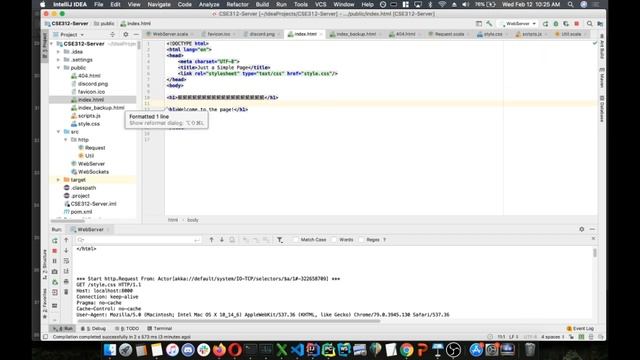Screen dimensions: 640x360
Task: Go to next search occurrence arrow
Action: (222, 240)
